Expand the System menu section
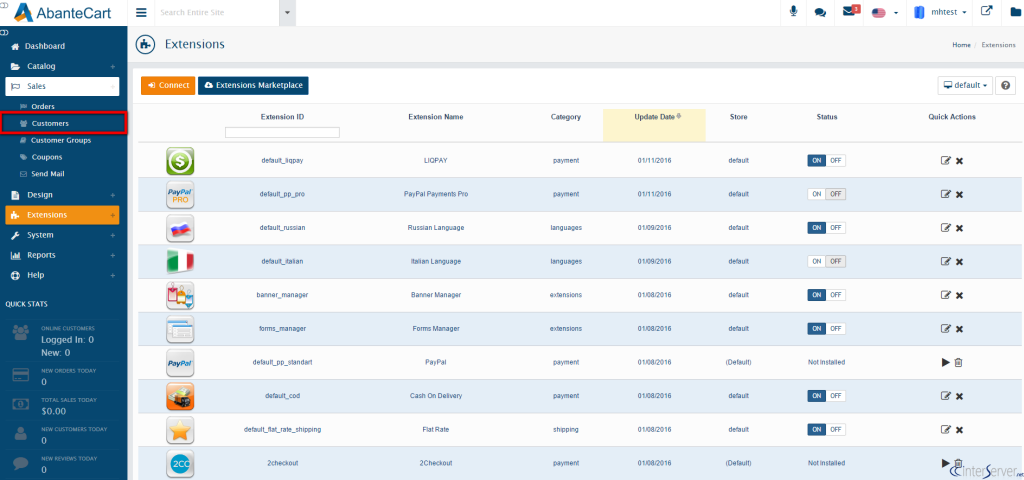1024x480 pixels. [x=62, y=235]
